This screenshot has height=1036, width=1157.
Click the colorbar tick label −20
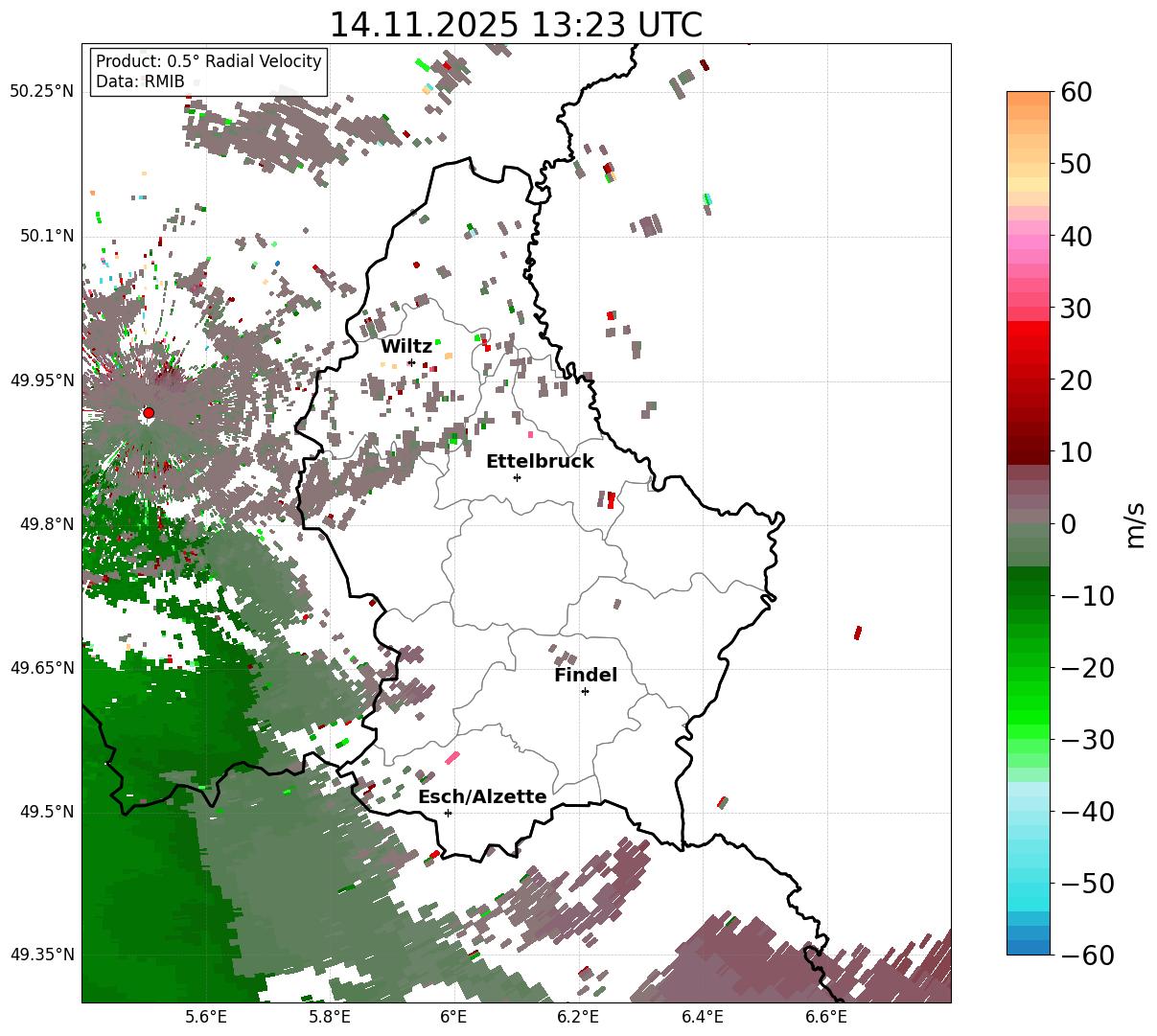[1087, 668]
